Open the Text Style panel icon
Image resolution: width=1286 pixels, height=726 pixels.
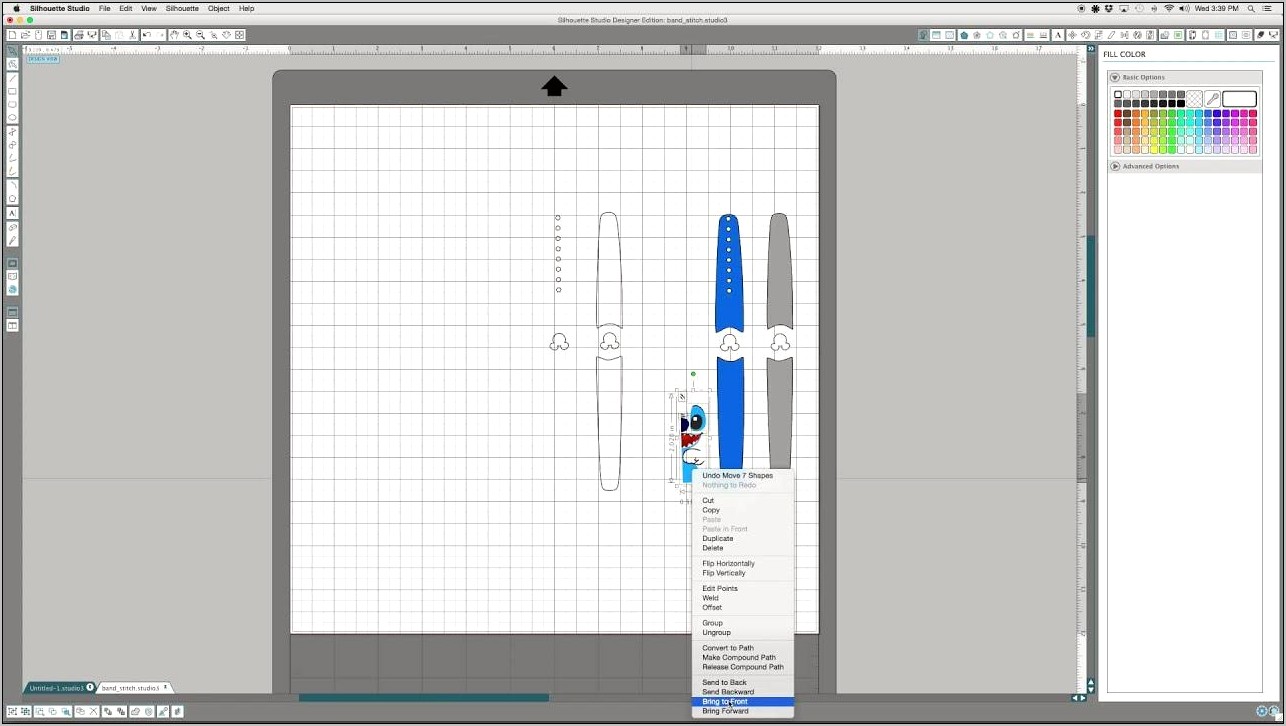1058,35
